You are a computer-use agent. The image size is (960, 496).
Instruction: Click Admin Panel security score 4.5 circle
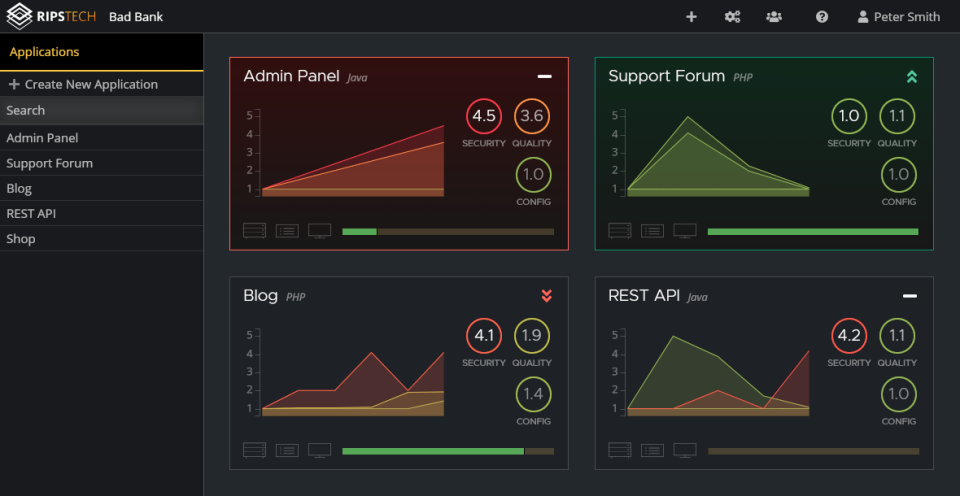click(484, 116)
